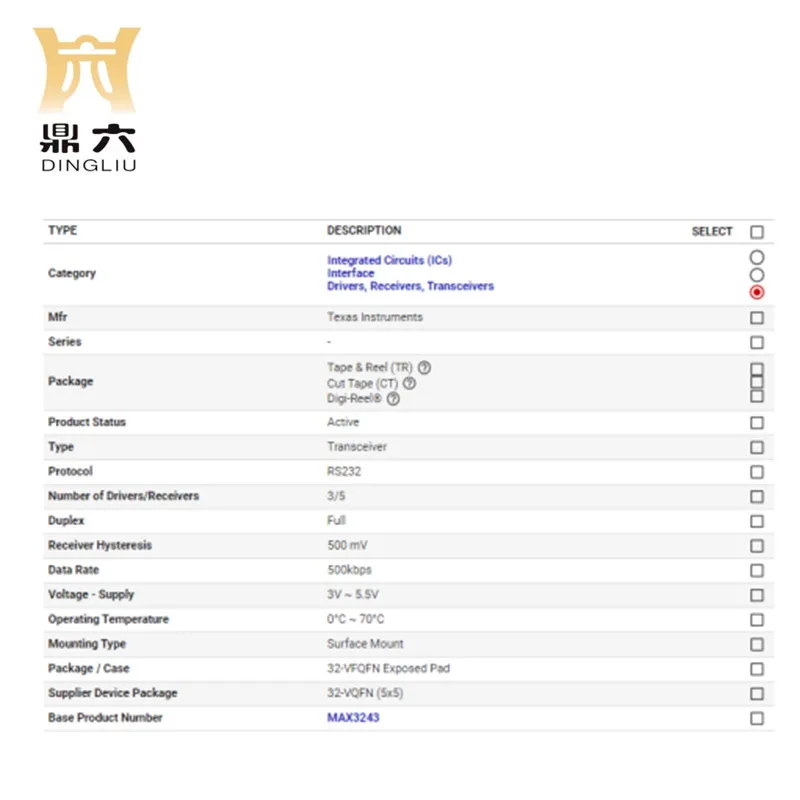
Task: Select the Integrated Circuits (ICs) radio button
Action: coord(757,257)
